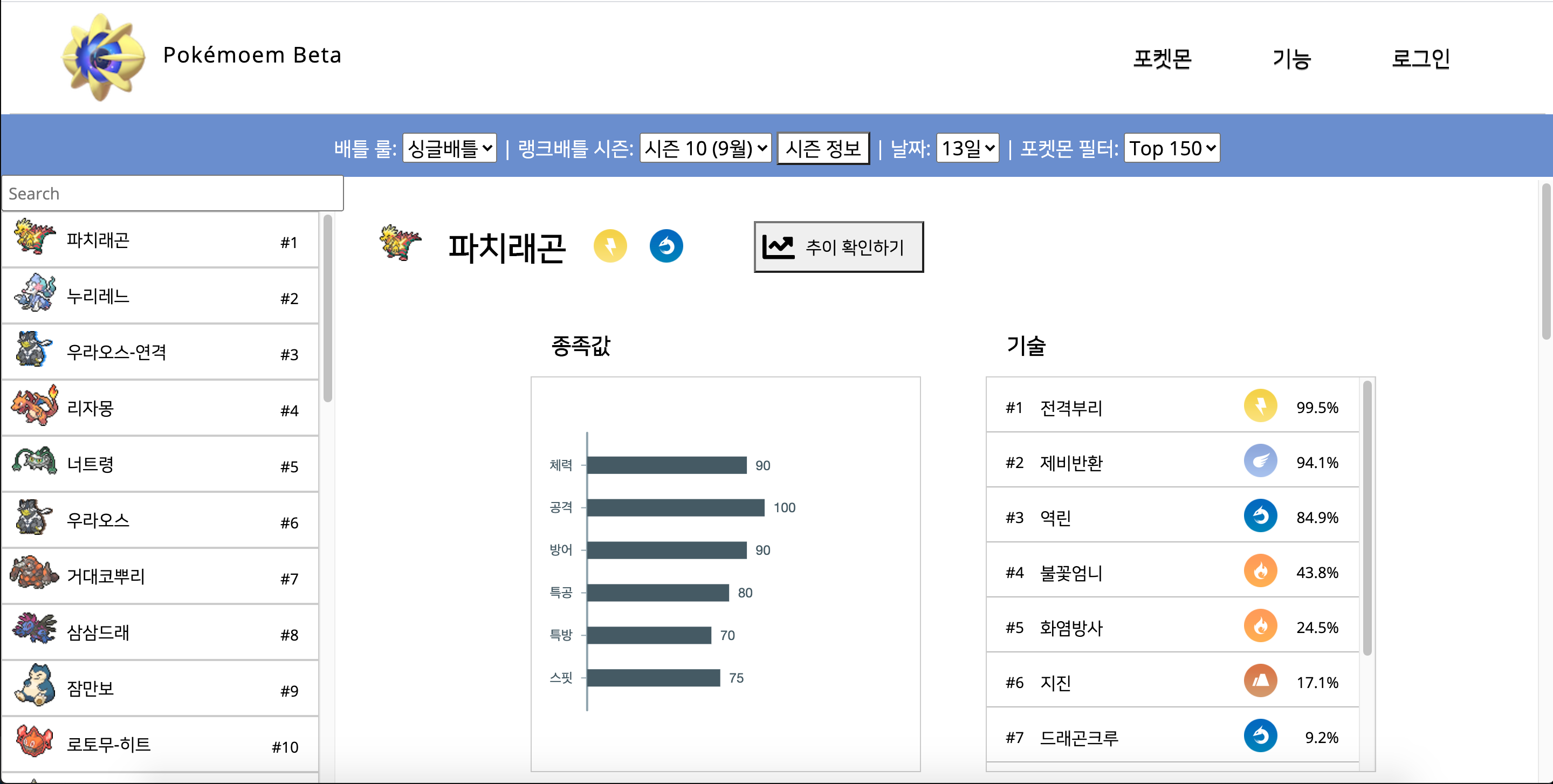
Task: Click the moves list scrollbar
Action: (1367, 518)
